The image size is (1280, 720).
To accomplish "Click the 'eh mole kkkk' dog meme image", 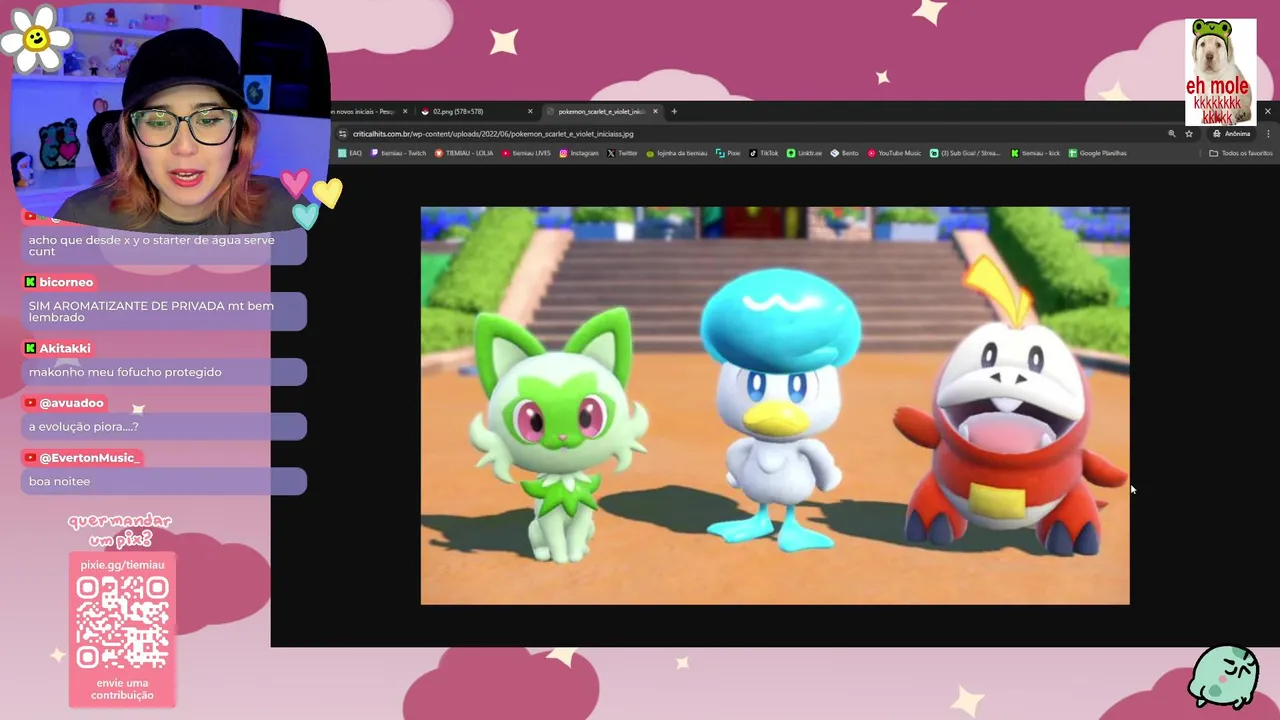I will pos(1220,71).
